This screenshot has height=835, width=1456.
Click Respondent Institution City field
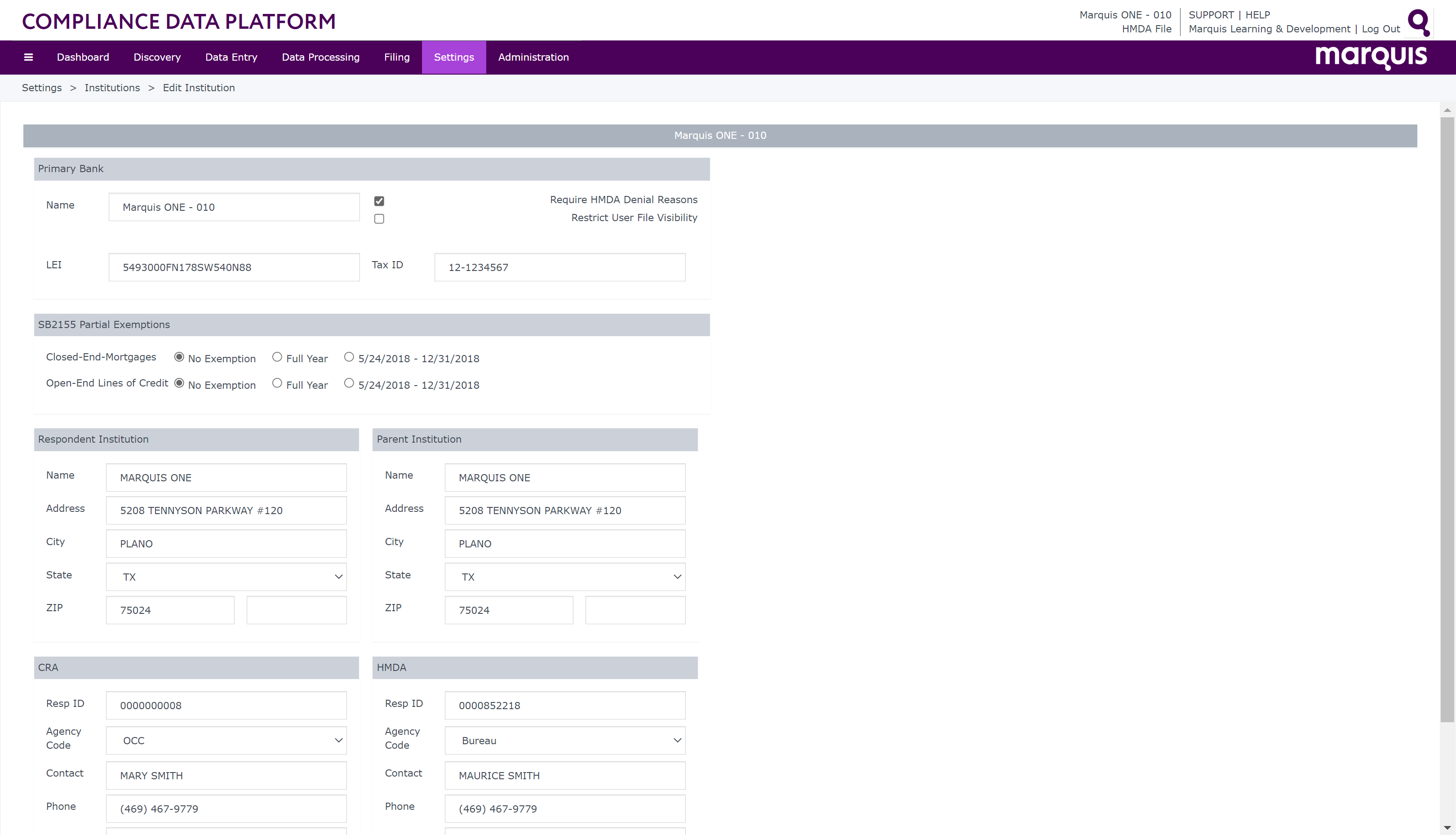[226, 544]
